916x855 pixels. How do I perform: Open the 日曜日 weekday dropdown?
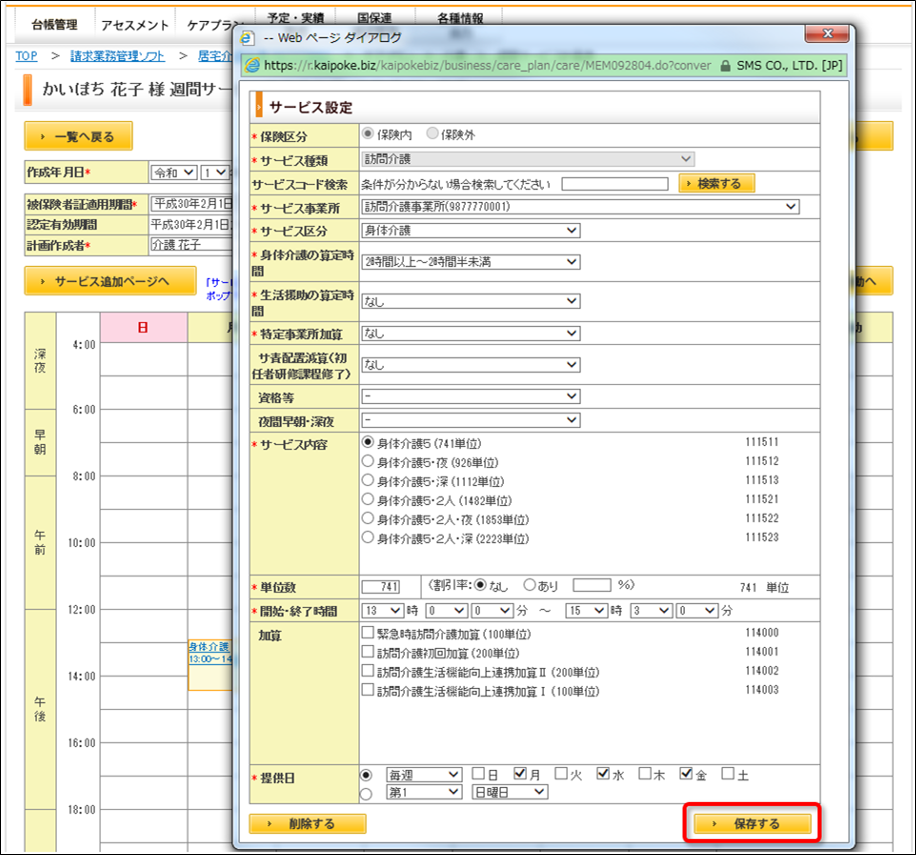click(510, 792)
